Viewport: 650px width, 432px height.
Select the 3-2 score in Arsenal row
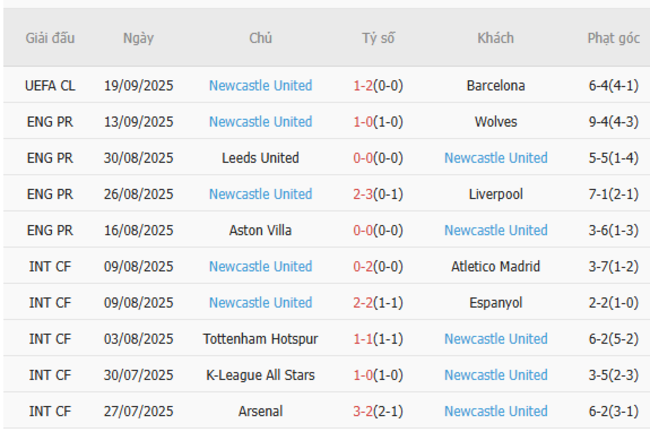point(363,411)
